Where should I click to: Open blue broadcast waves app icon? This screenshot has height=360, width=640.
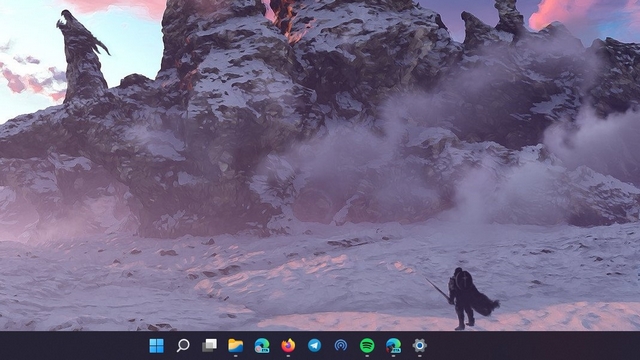click(341, 346)
